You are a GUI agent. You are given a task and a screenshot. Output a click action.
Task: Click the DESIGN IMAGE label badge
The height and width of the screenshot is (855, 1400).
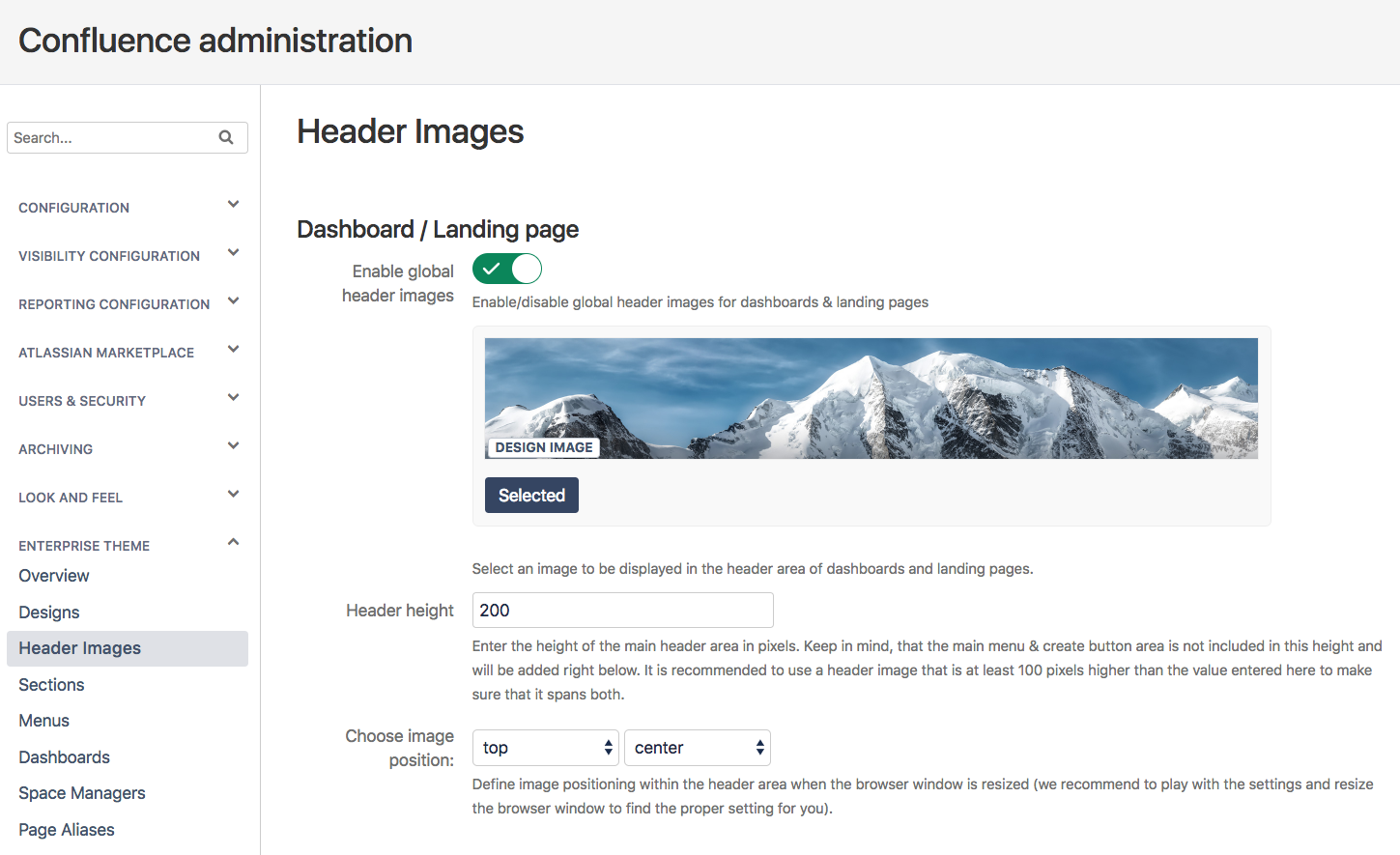click(544, 447)
